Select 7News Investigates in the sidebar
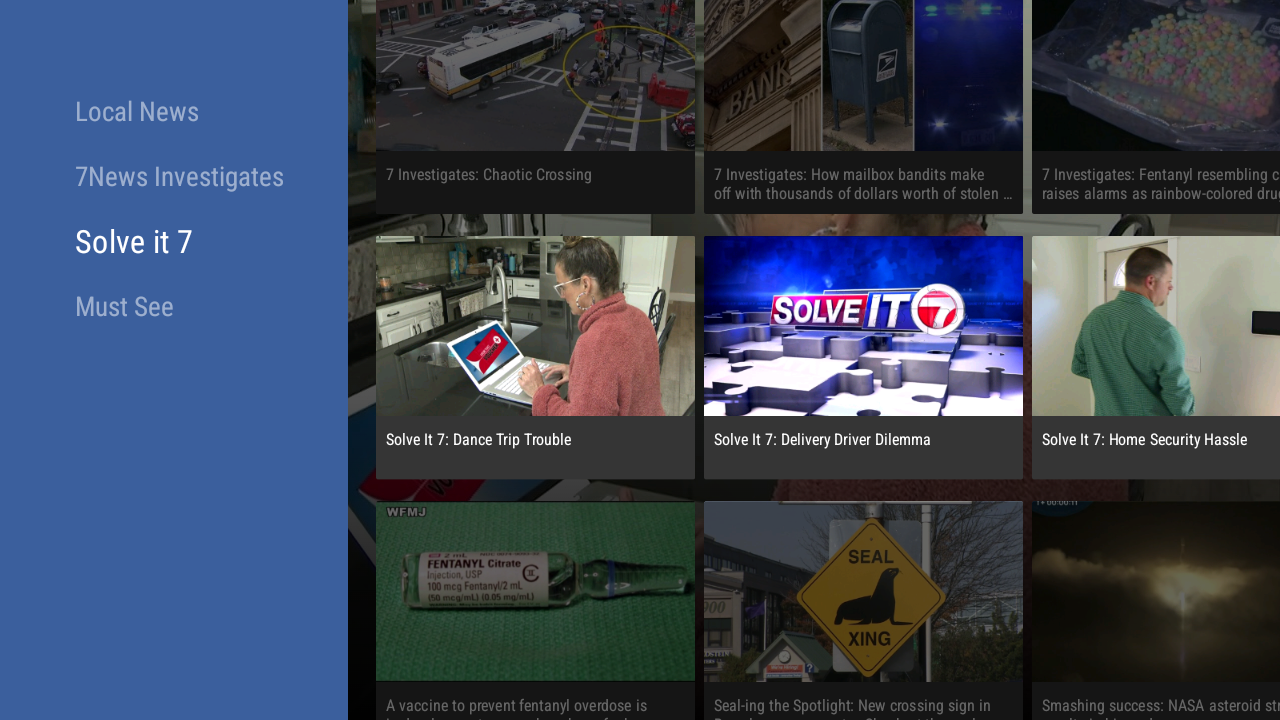This screenshot has height=720, width=1280. (179, 177)
